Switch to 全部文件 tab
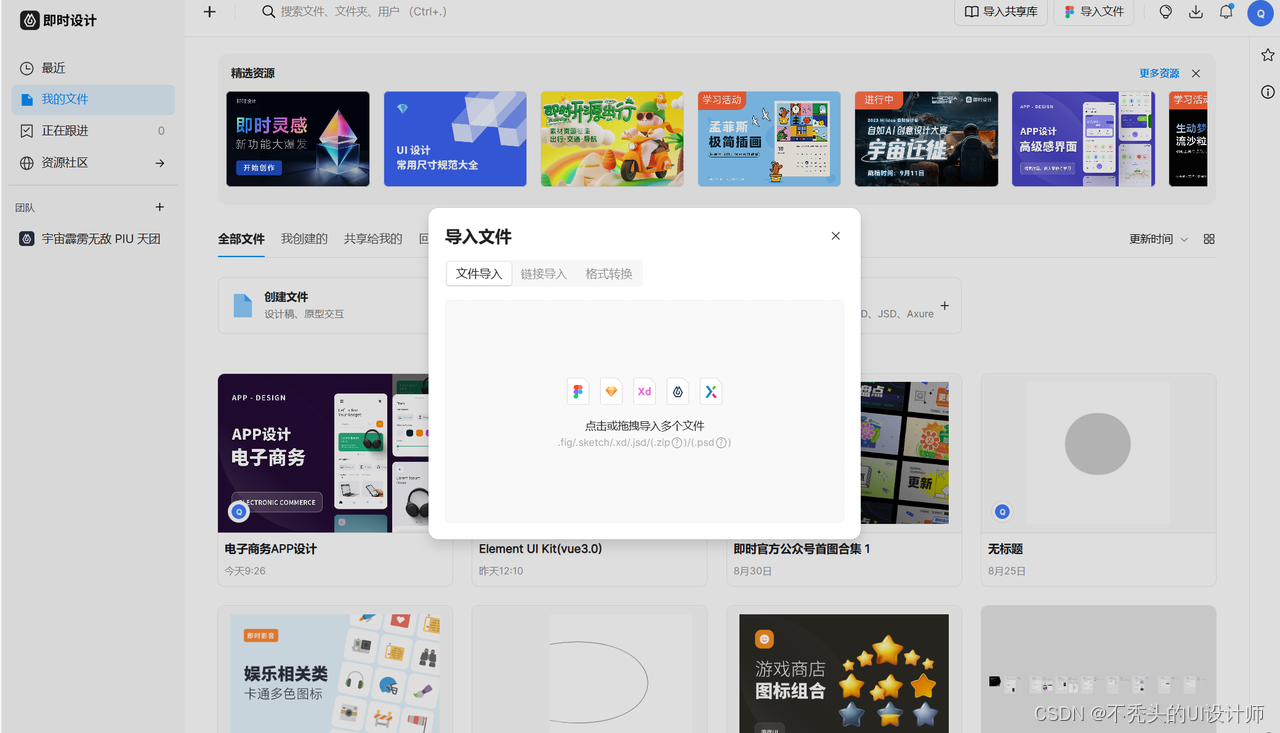Screen dimensions: 1280x733 pos(241,239)
